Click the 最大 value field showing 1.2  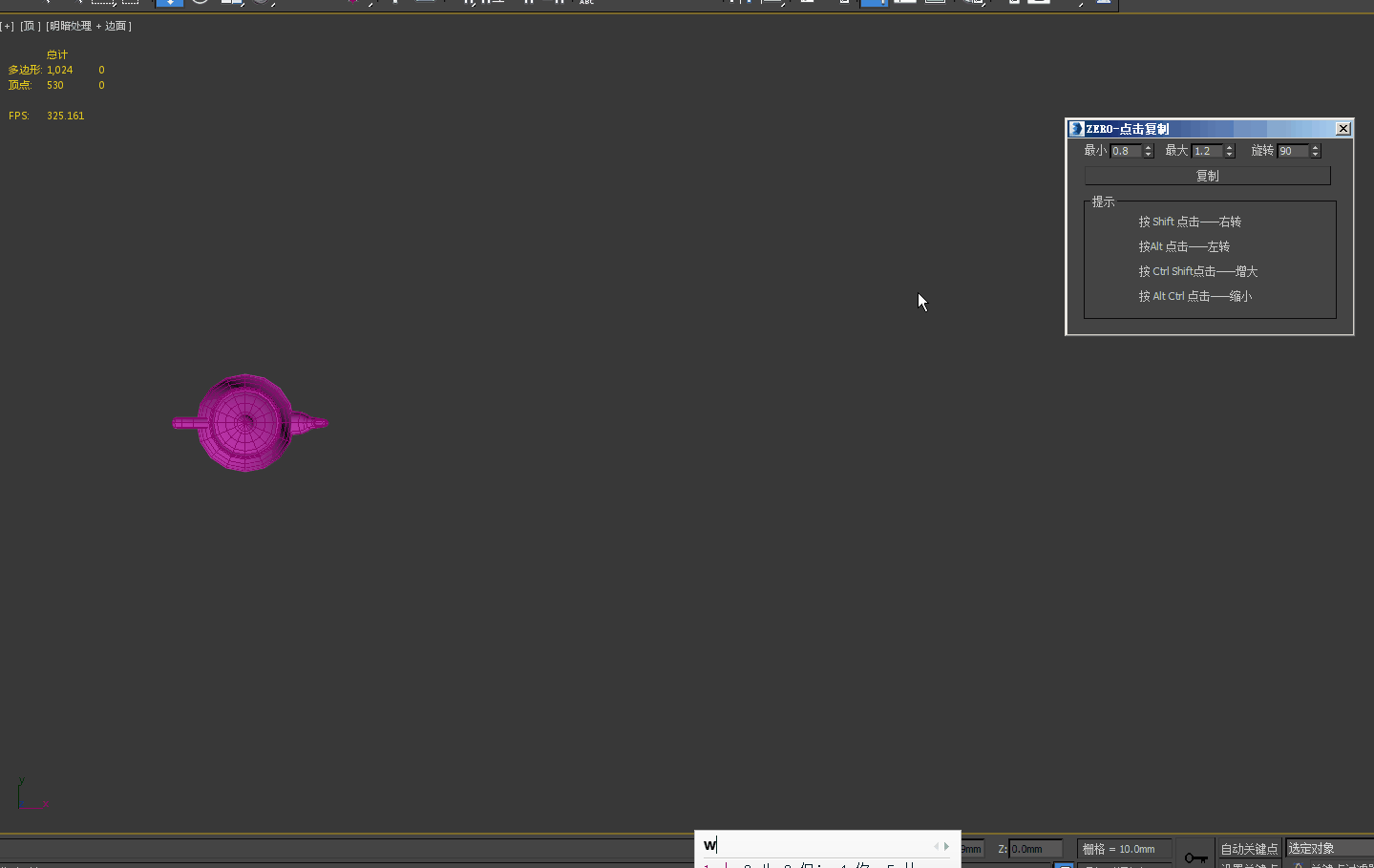click(1207, 151)
